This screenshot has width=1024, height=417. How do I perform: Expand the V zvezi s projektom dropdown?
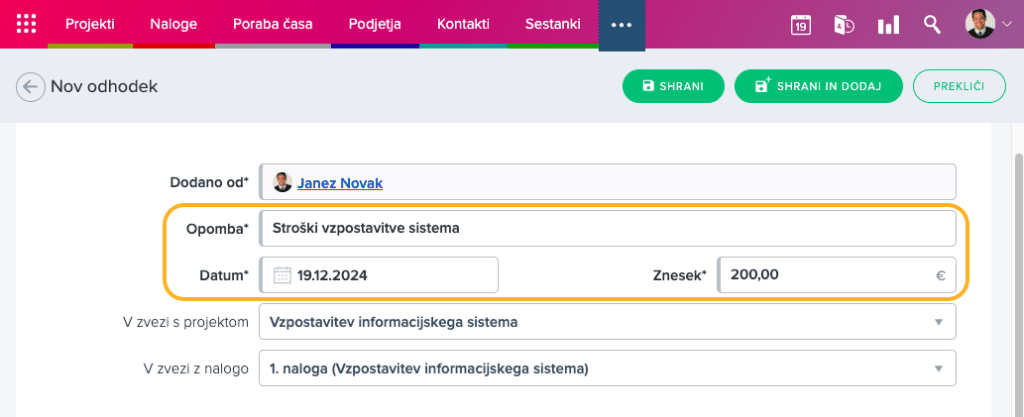point(937,322)
